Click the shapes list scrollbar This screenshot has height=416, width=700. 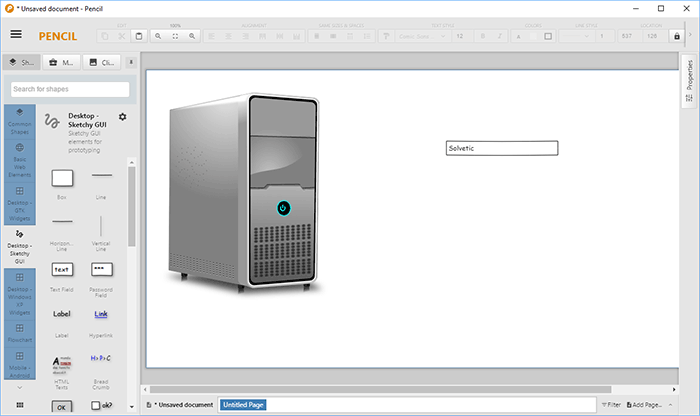pyautogui.click(x=132, y=206)
